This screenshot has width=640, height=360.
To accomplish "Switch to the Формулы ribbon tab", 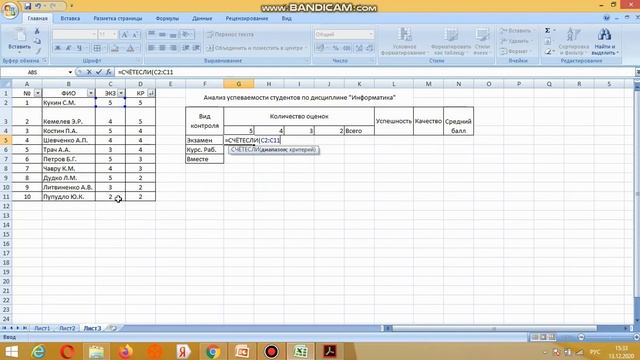I will [167, 18].
